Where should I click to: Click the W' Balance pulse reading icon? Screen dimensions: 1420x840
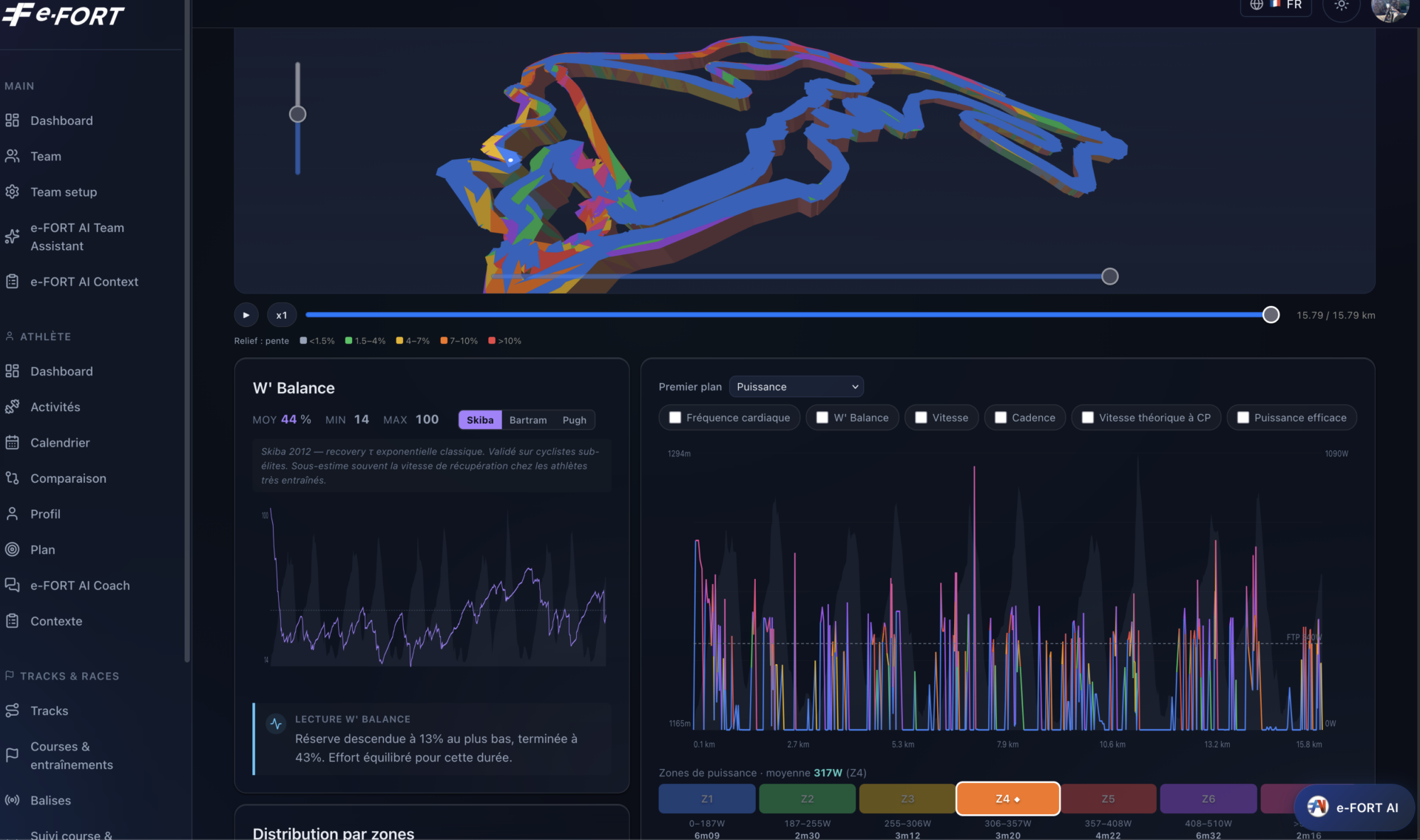pos(276,724)
